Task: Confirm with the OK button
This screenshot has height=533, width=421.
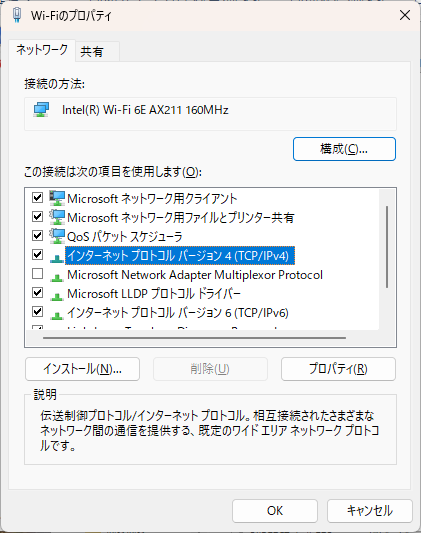Action: tap(275, 511)
